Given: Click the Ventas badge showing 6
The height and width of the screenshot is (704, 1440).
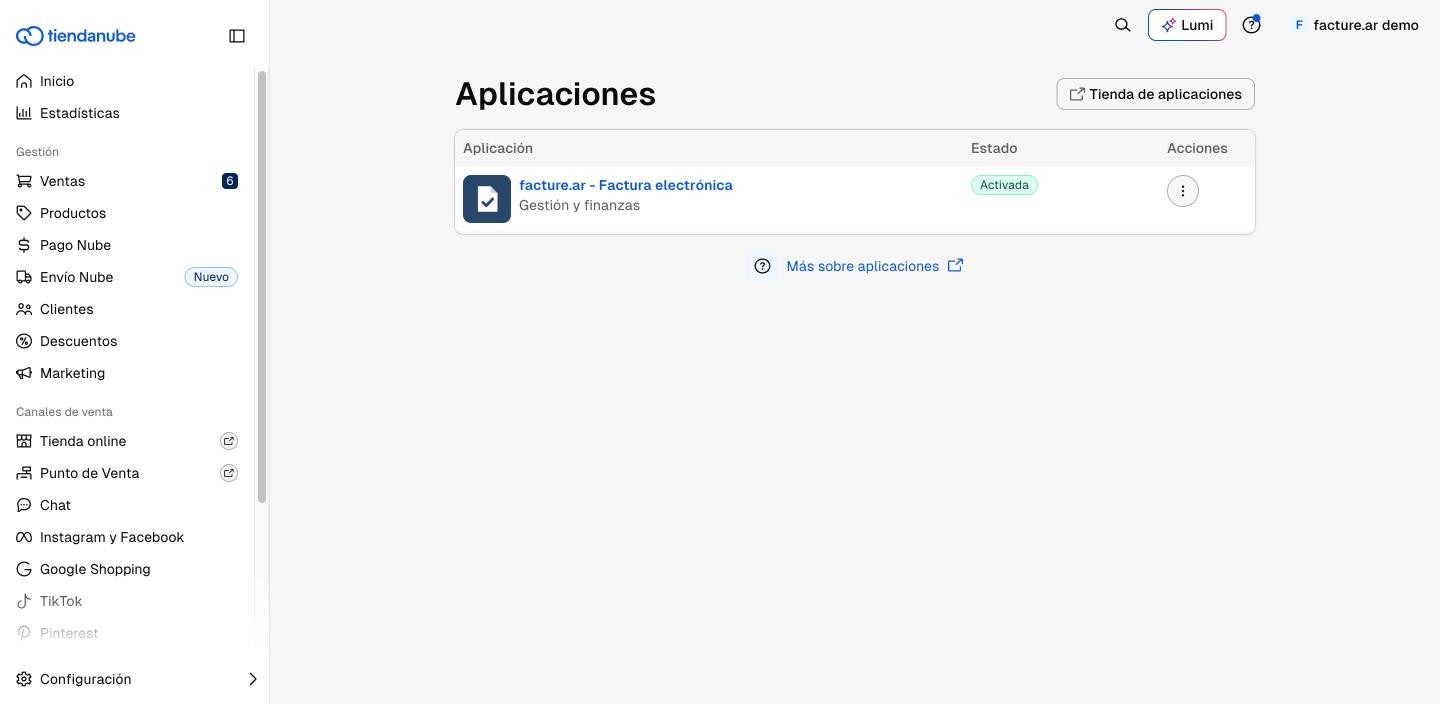Looking at the screenshot, I should tap(230, 181).
